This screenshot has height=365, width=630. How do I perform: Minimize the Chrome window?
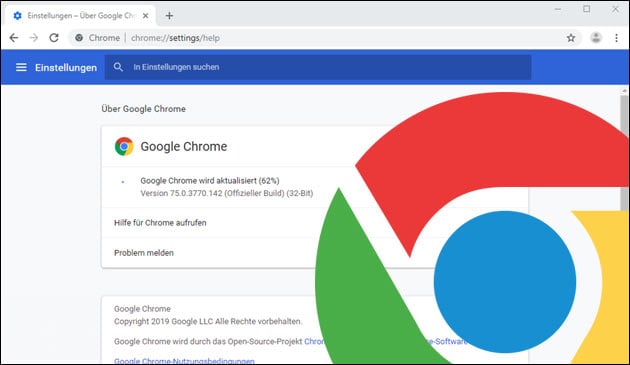pyautogui.click(x=558, y=9)
